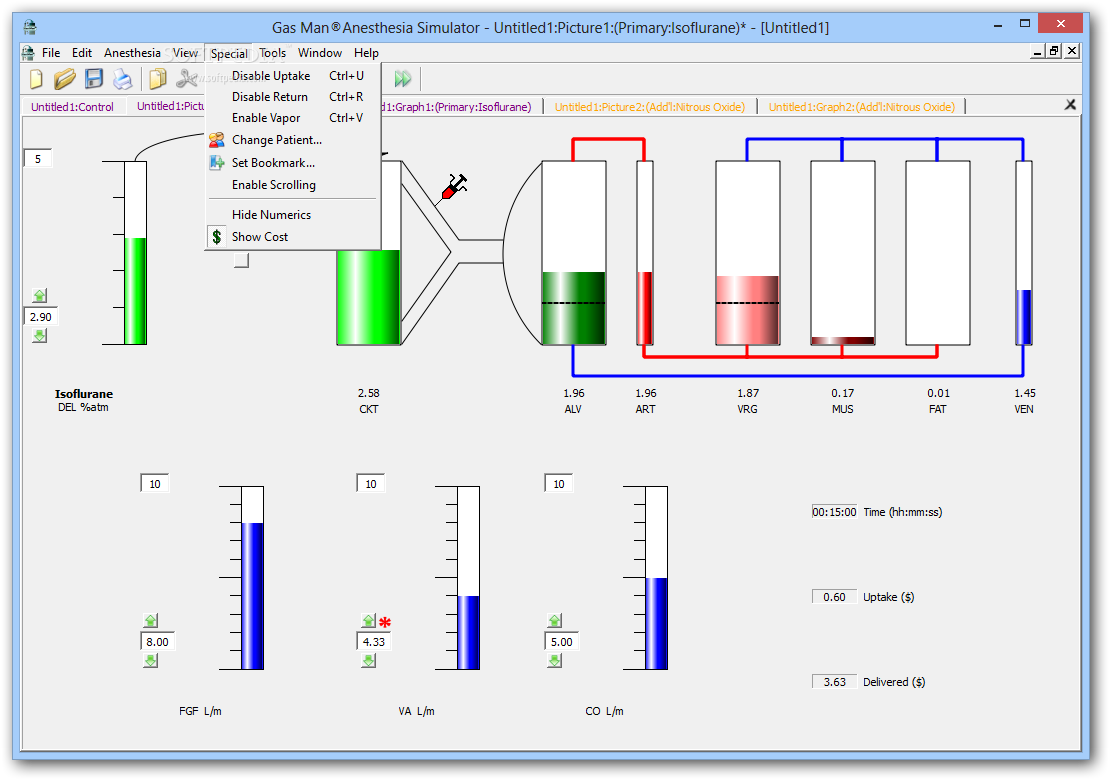This screenshot has height=780, width=1110.
Task: Decrease FGF flow with down arrow
Action: [x=151, y=660]
